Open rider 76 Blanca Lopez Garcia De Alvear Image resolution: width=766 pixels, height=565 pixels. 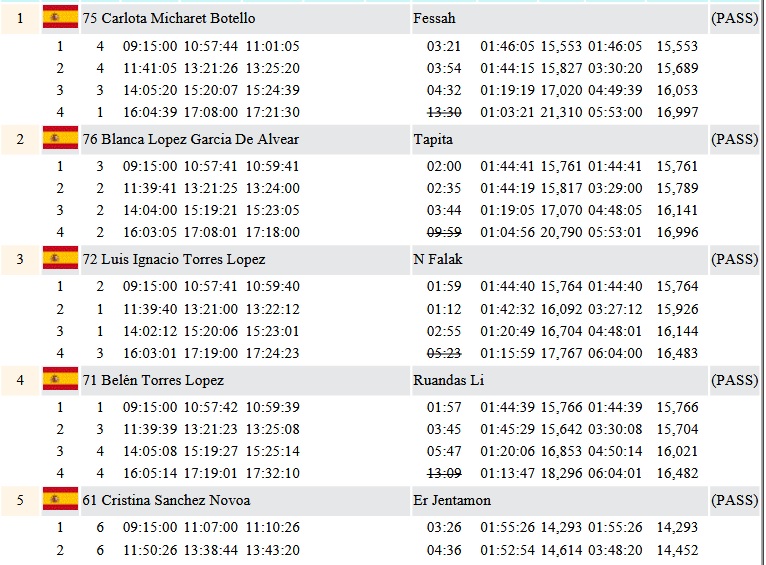191,139
